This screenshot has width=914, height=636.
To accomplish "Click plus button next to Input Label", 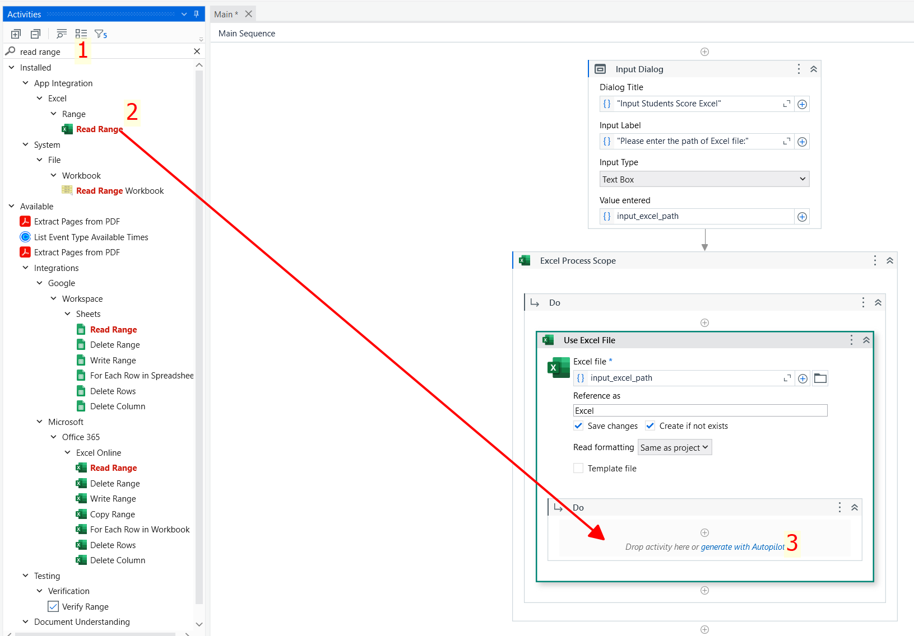I will tap(802, 142).
